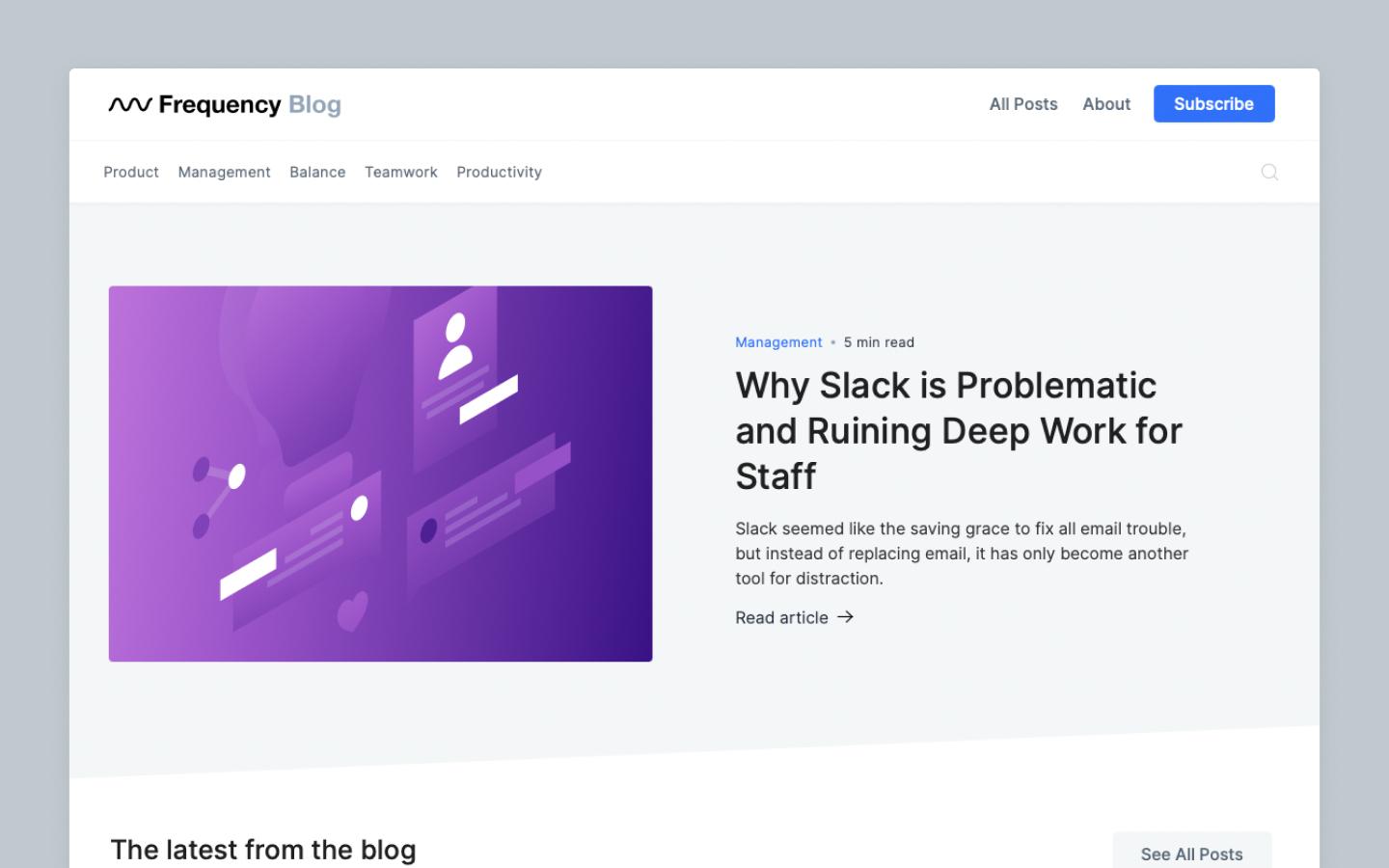Image resolution: width=1389 pixels, height=868 pixels.
Task: Click the purple featured article illustration
Action: (x=380, y=473)
